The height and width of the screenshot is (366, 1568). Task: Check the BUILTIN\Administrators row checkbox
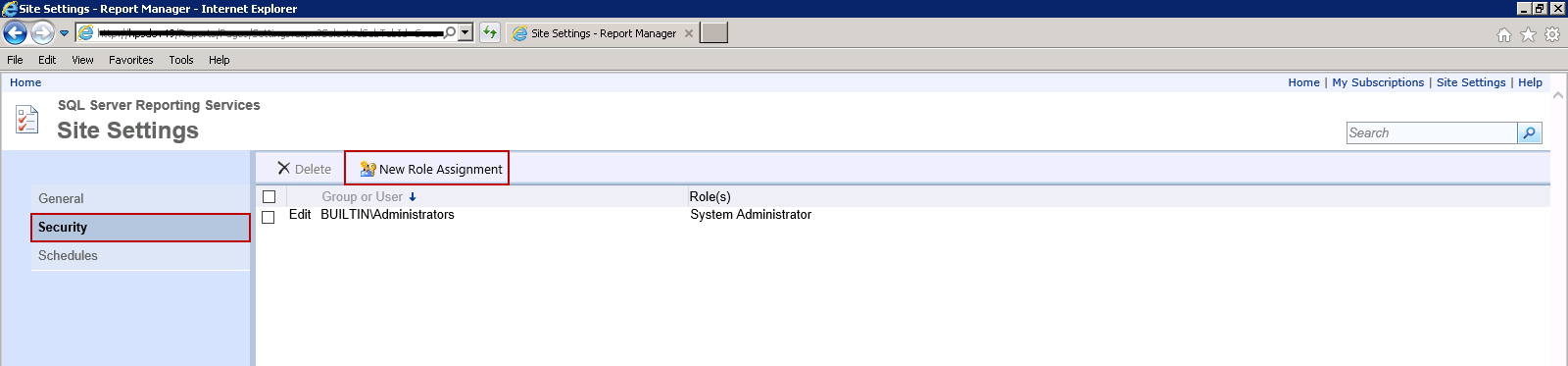click(269, 217)
